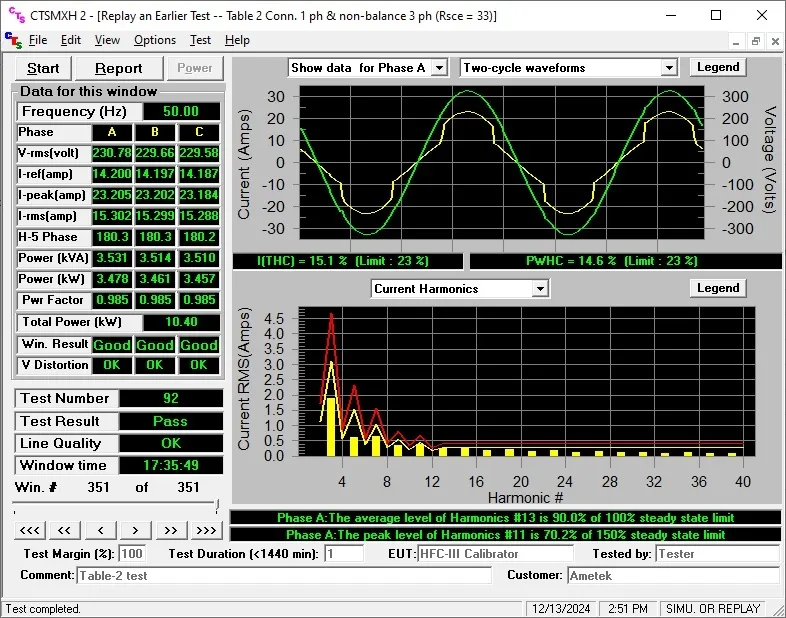
Task: Show the waveform chart Legend
Action: tap(718, 67)
